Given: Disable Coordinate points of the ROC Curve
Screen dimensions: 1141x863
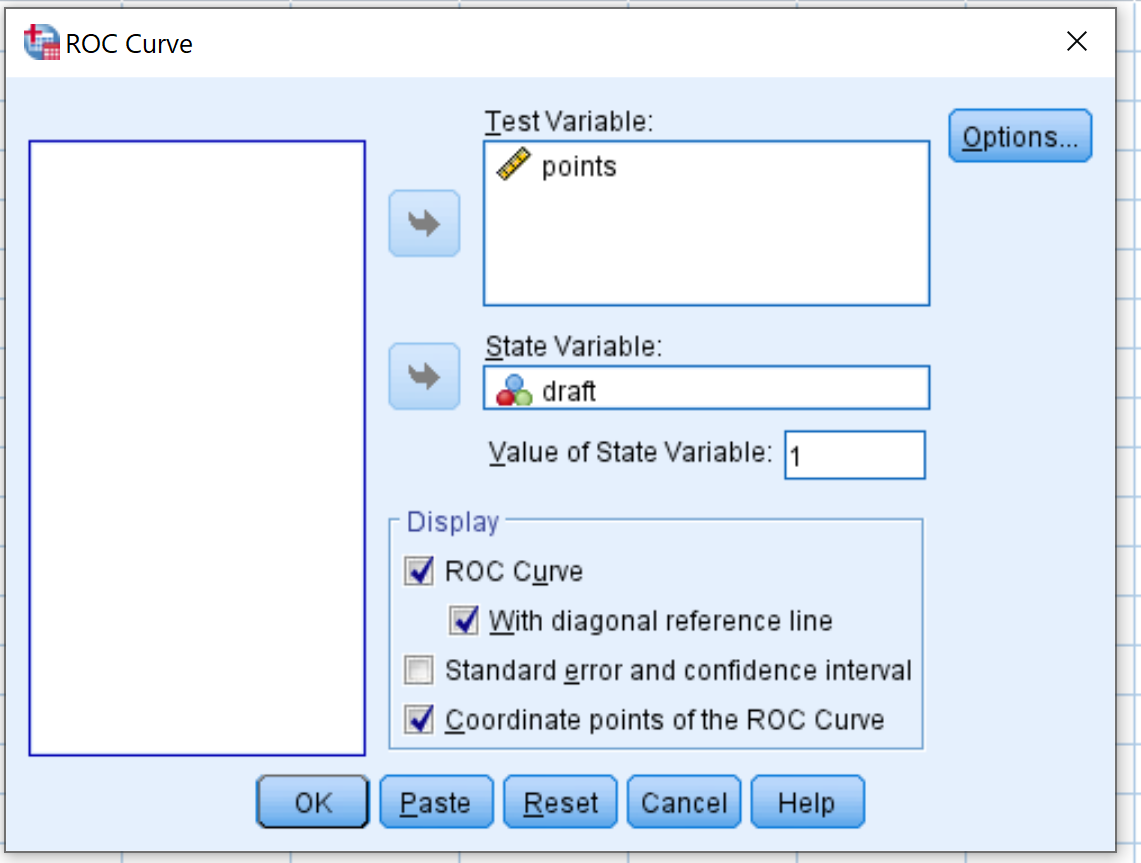Looking at the screenshot, I should (x=419, y=720).
